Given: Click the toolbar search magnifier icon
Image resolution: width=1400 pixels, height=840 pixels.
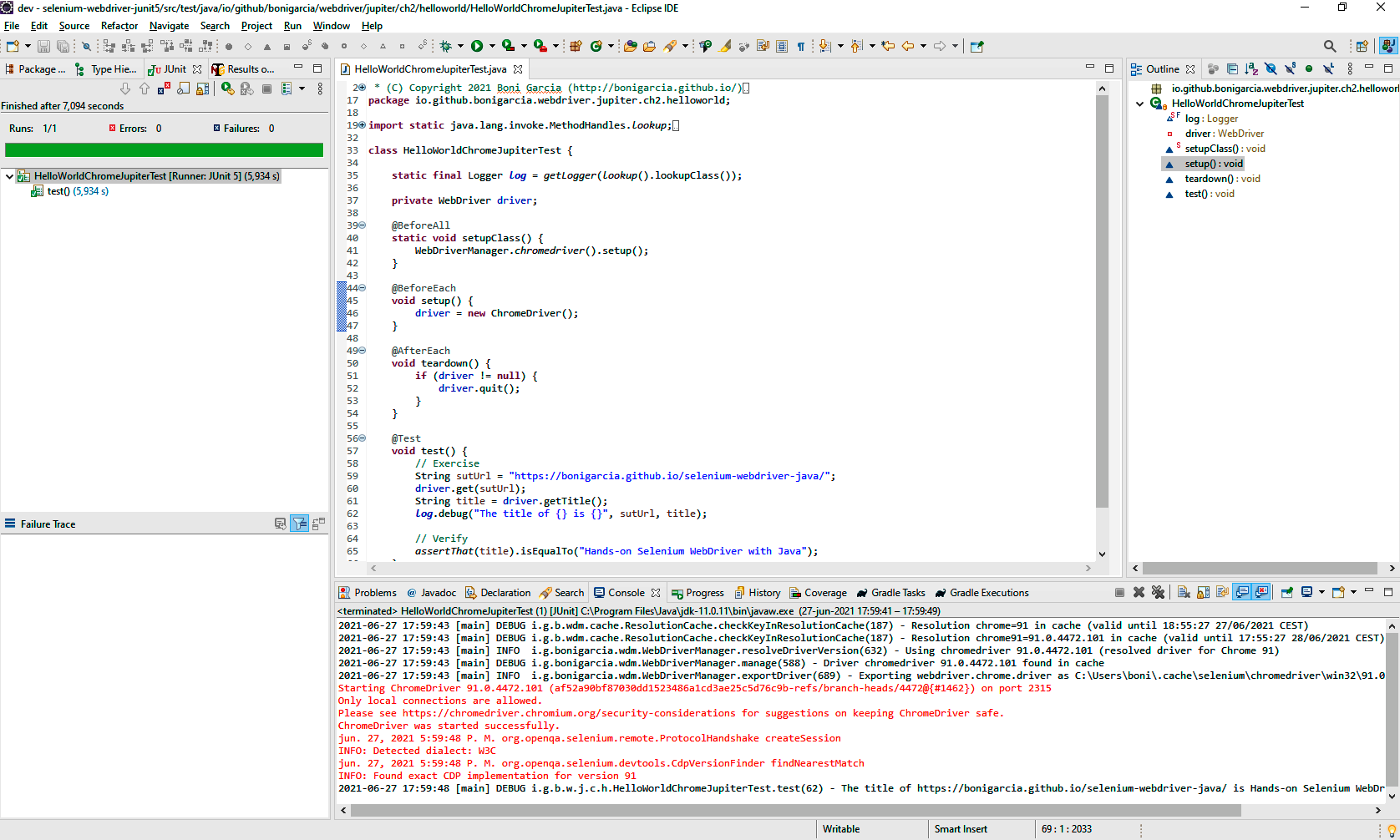Looking at the screenshot, I should tap(1330, 46).
